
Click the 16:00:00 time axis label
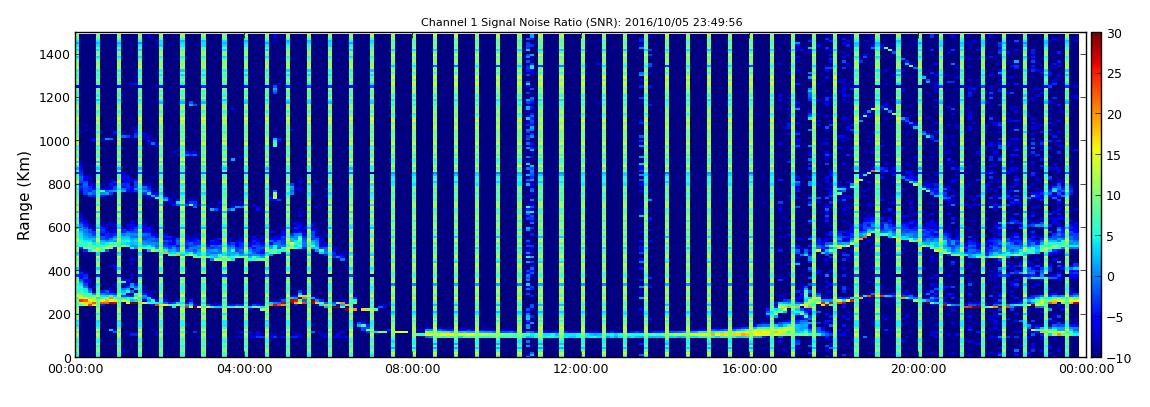click(x=750, y=370)
